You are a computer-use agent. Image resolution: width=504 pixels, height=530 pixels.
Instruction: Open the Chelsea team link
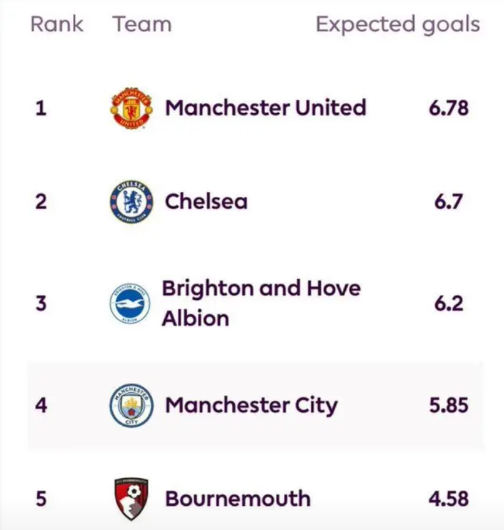point(206,201)
